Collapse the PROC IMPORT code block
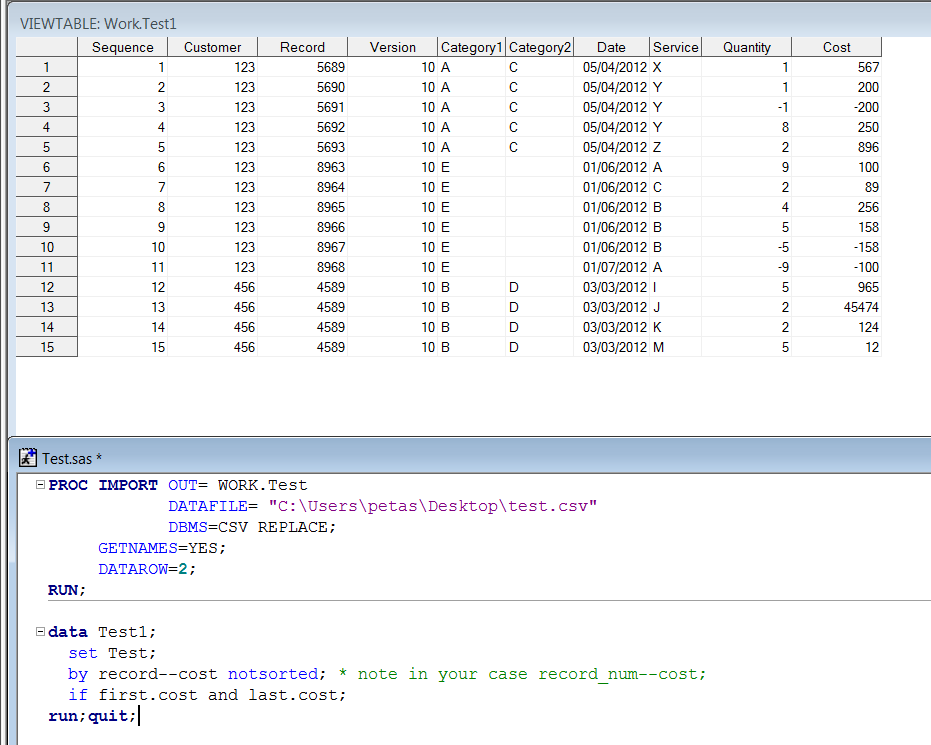 [39, 485]
